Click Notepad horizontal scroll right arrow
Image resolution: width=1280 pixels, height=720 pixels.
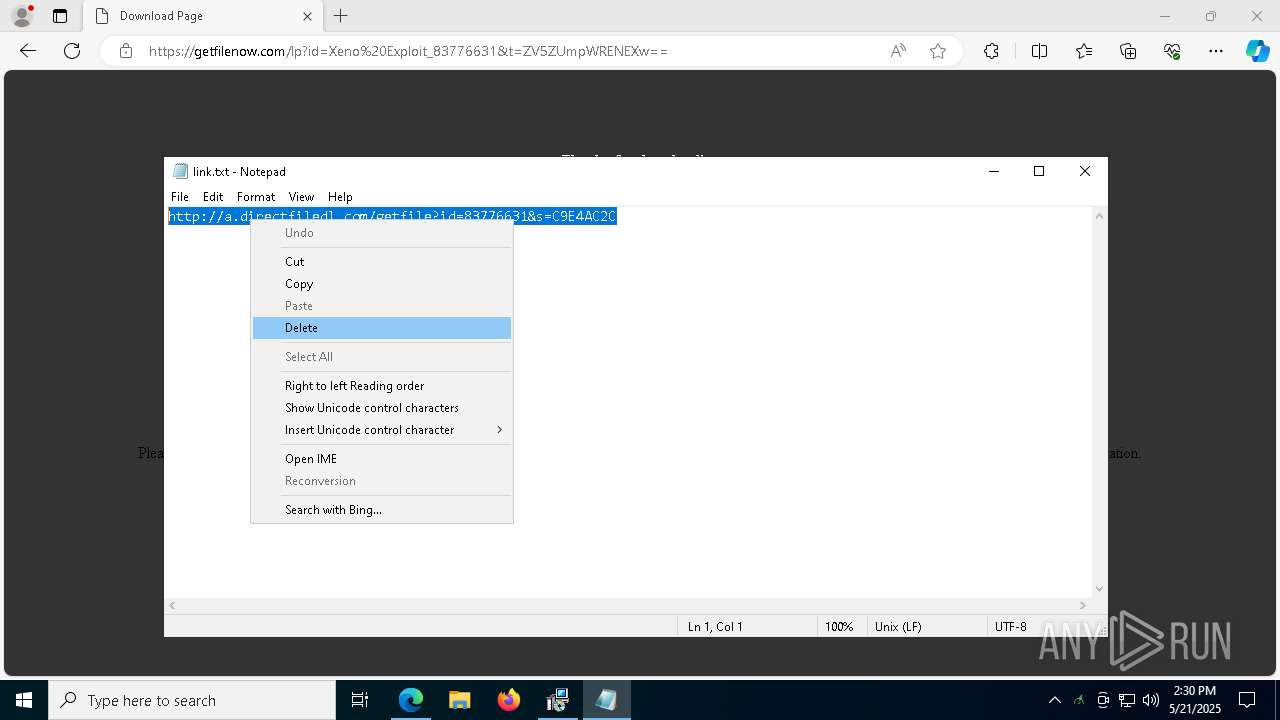click(x=1082, y=605)
